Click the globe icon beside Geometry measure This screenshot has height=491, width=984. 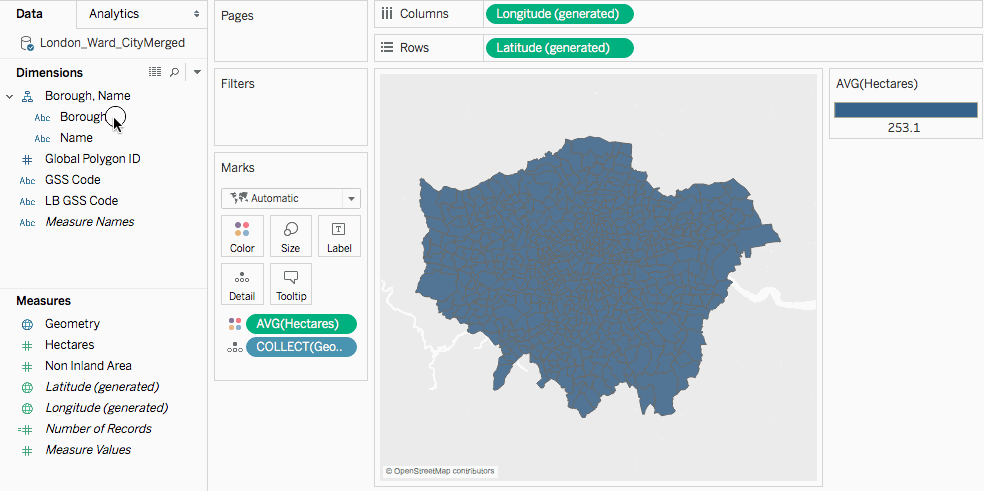tap(27, 324)
